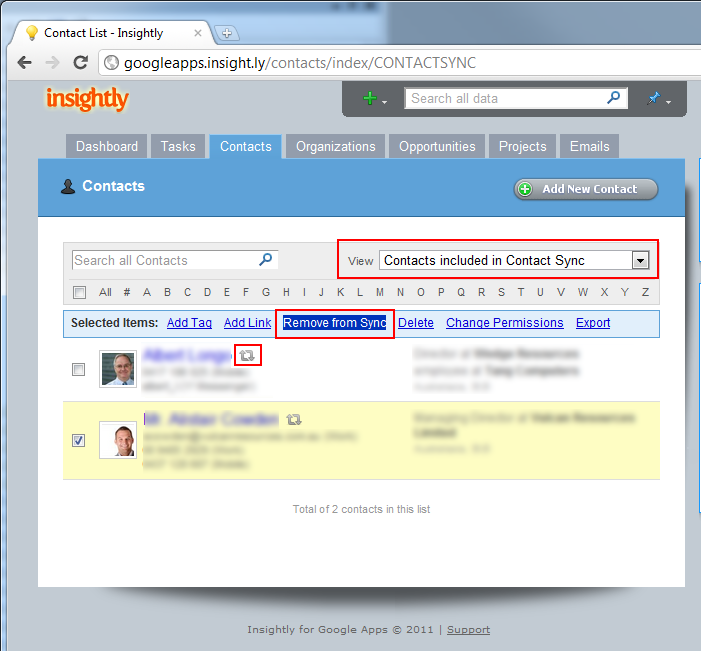Check the first contact's checkbox
This screenshot has width=701, height=651.
point(79,370)
